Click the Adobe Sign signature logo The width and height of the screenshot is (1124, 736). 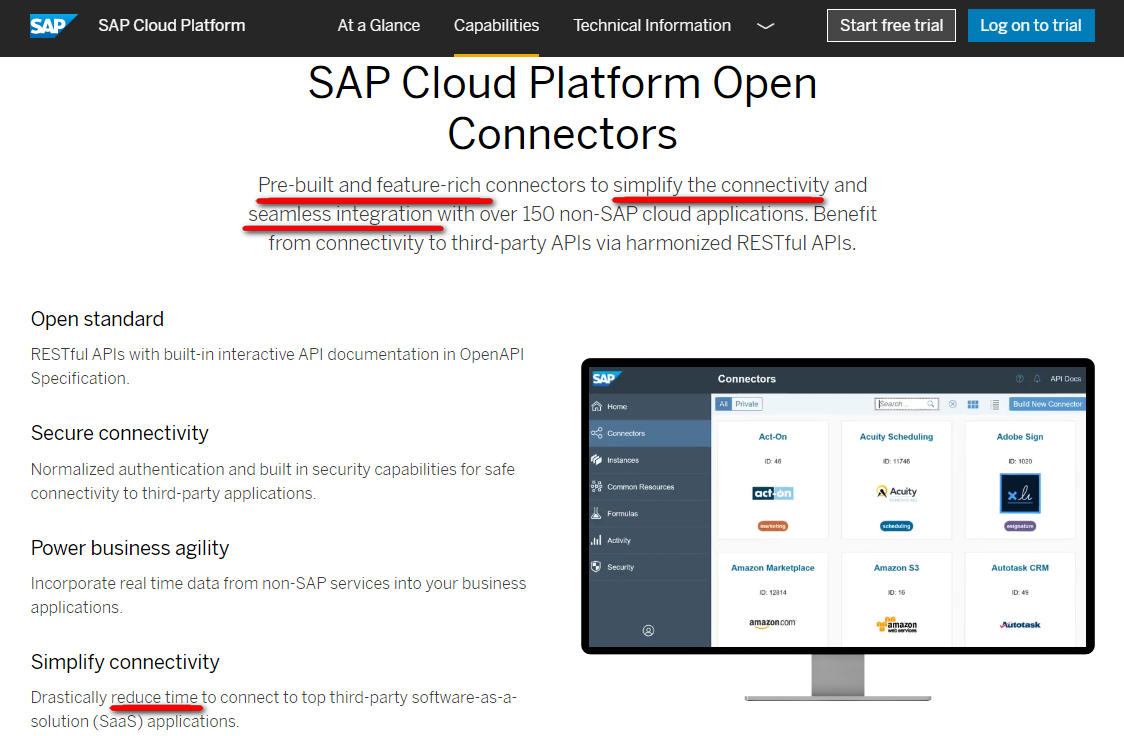pyautogui.click(x=1019, y=493)
